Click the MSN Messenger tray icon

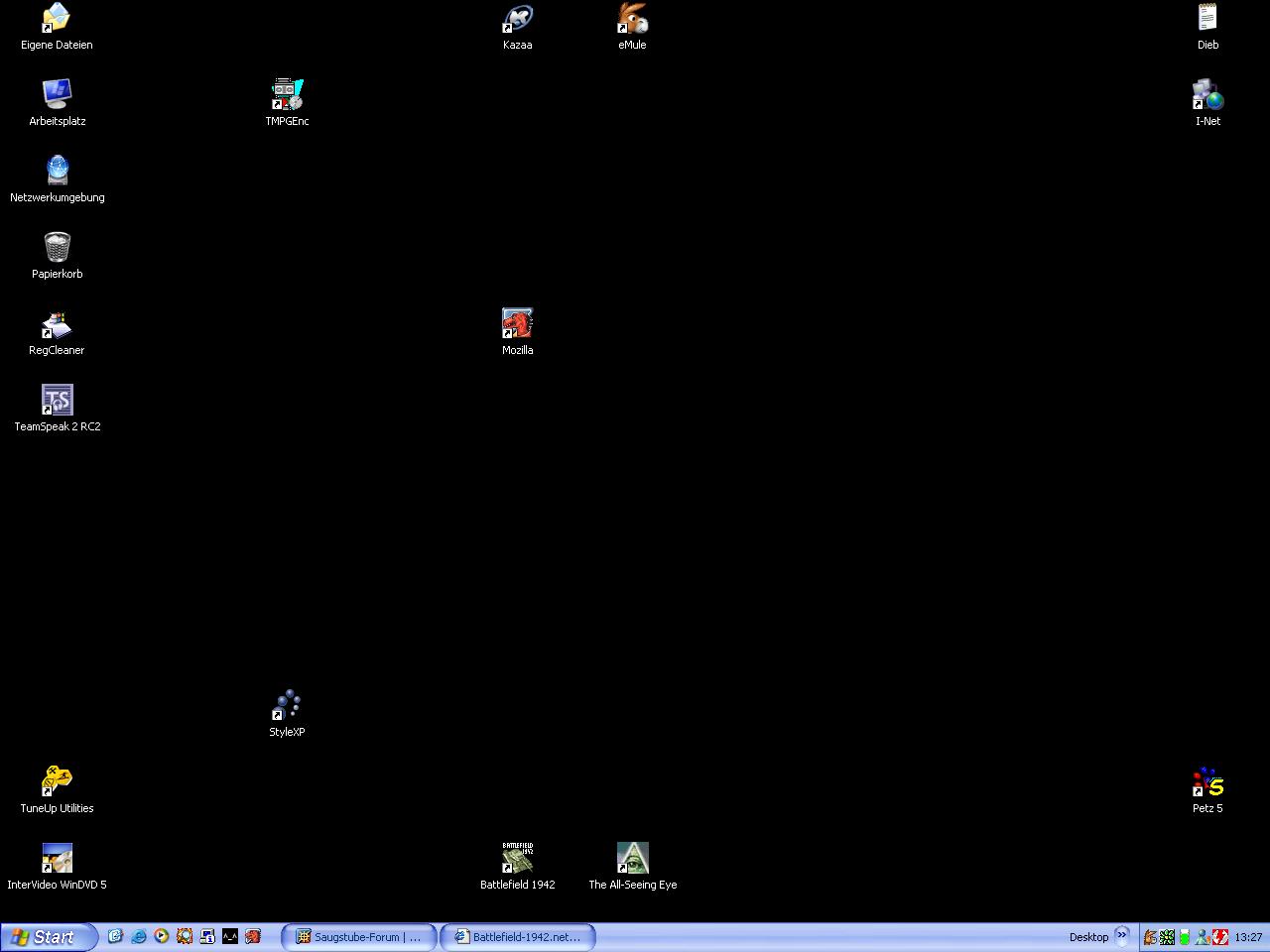point(1203,937)
